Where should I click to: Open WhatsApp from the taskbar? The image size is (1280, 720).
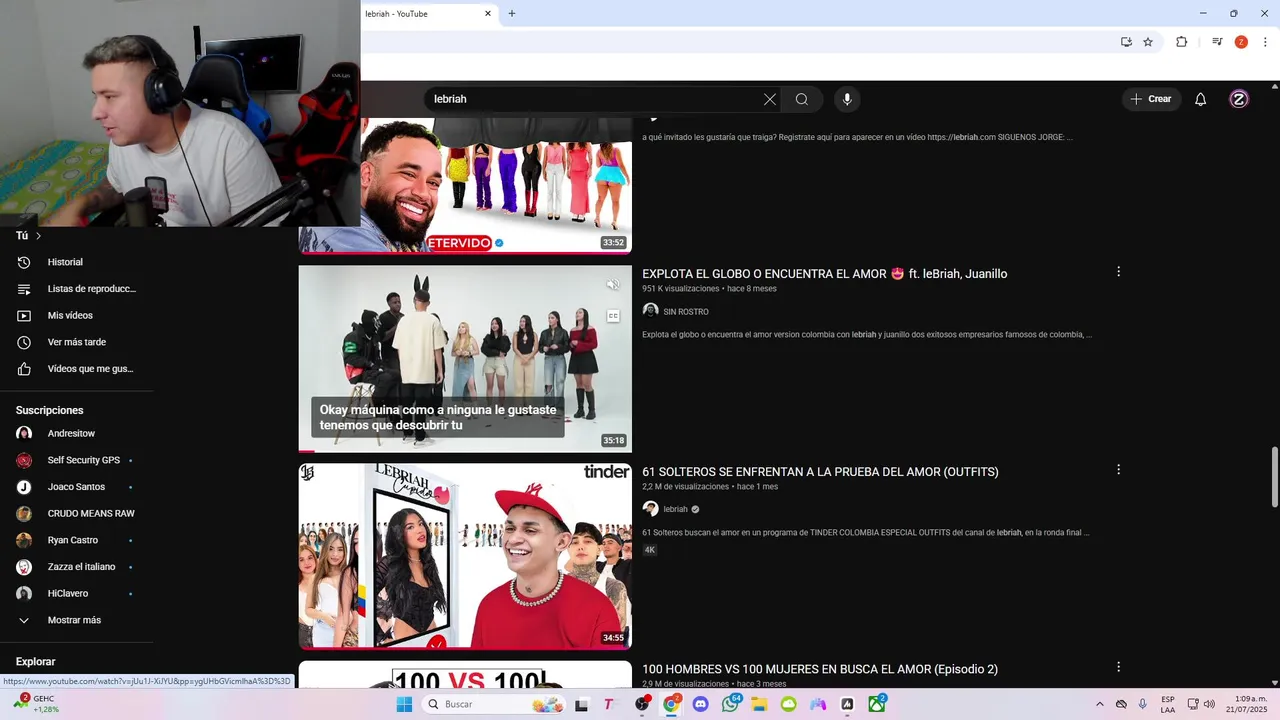pos(730,704)
